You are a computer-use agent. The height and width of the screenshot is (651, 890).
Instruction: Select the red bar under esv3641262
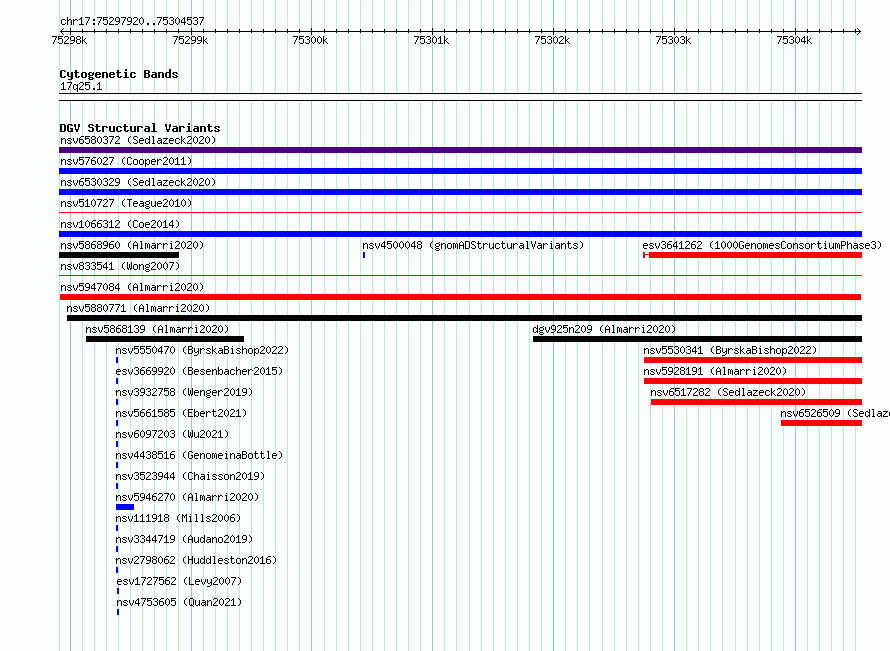point(753,255)
